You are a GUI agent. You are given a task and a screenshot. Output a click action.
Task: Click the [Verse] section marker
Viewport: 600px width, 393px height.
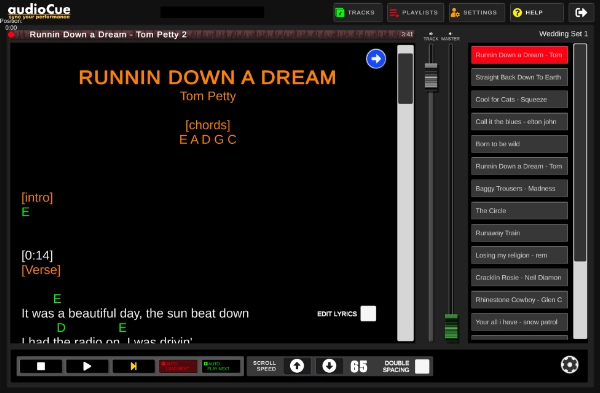click(41, 270)
